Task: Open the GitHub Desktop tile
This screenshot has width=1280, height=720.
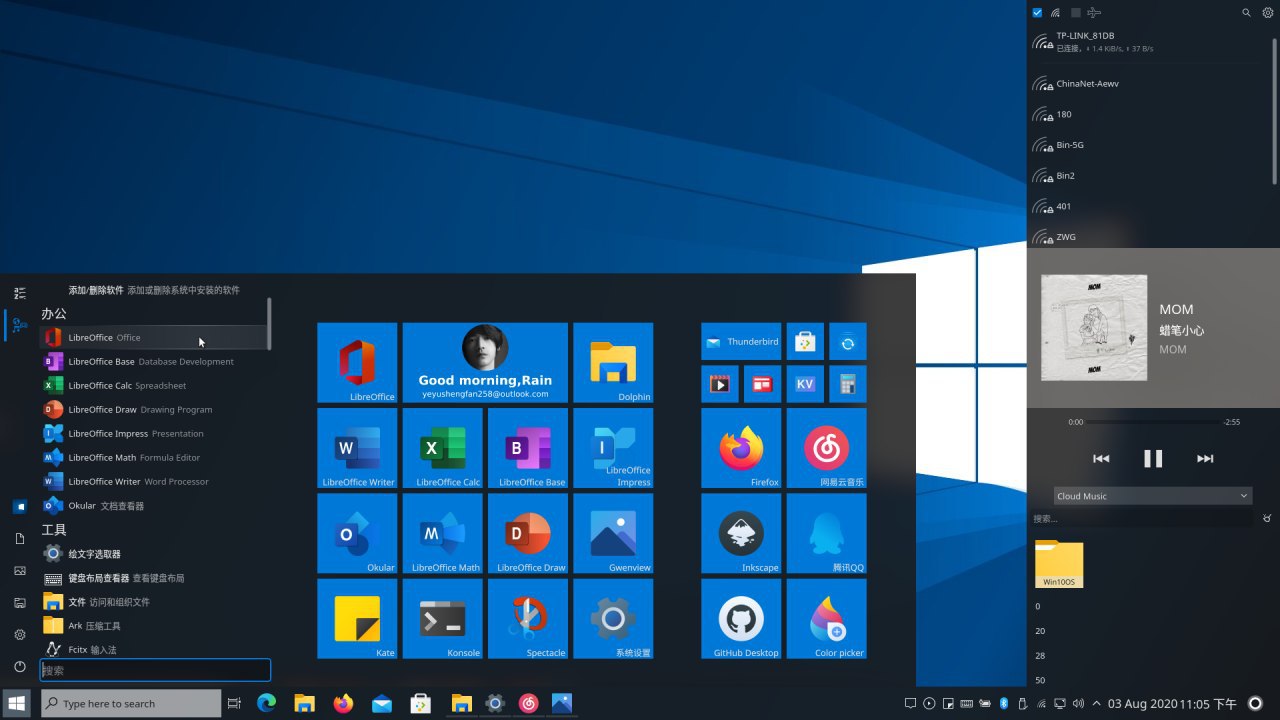Action: click(741, 619)
